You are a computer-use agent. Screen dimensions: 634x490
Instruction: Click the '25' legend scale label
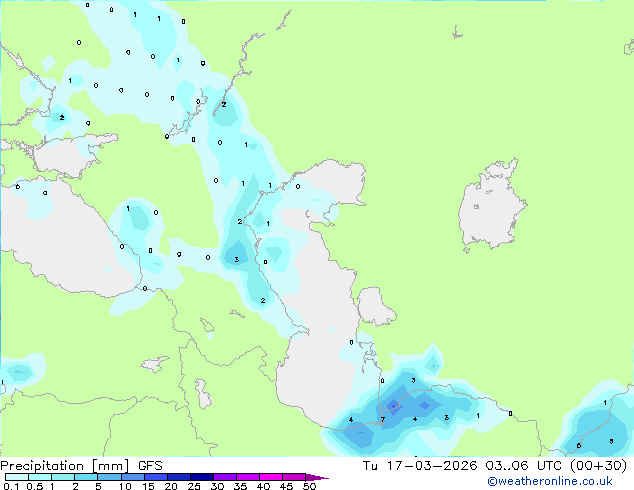194,486
